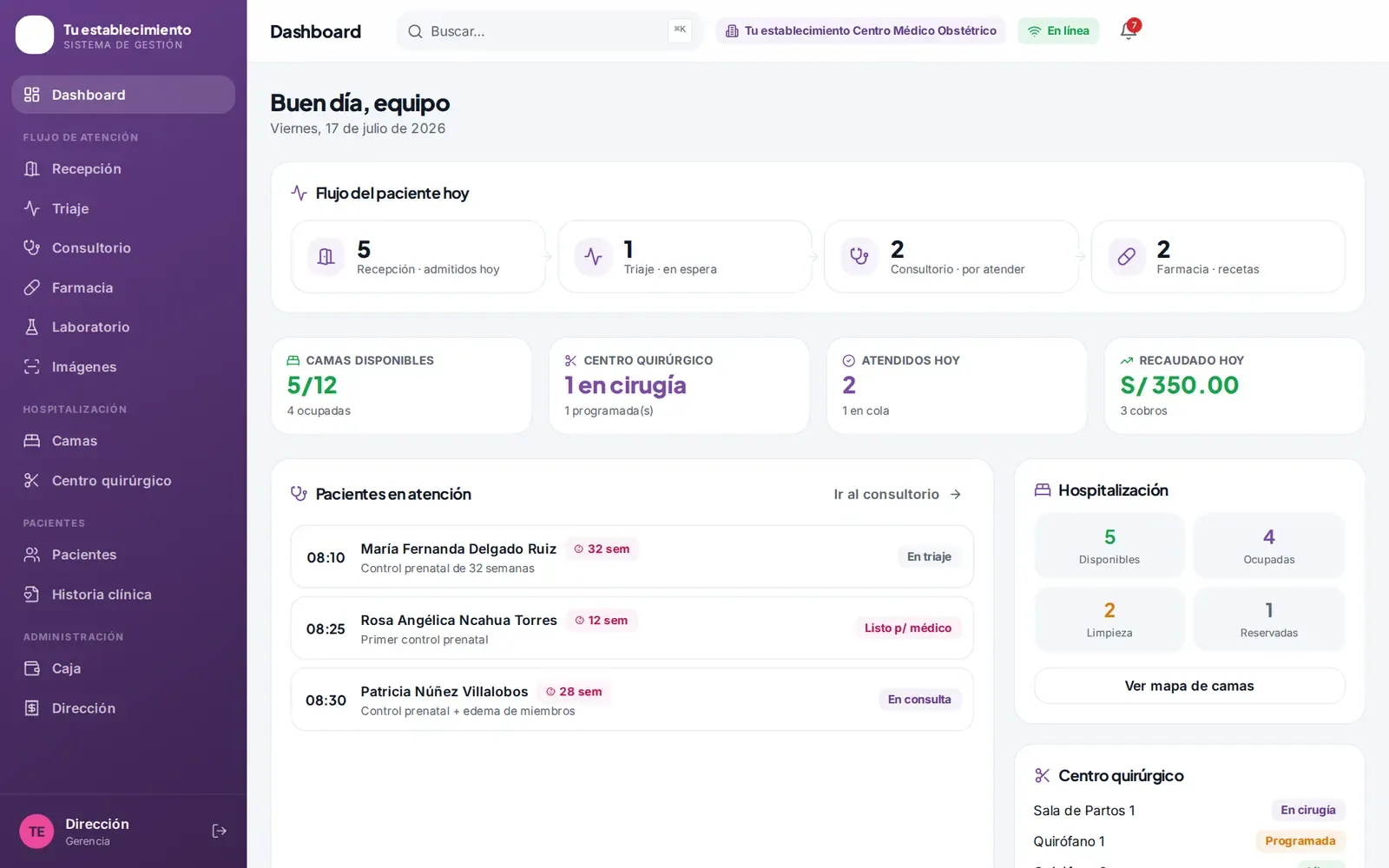Click the bed icon next to Hospitalización heading
Viewport: 1389px width, 868px height.
pyautogui.click(x=1043, y=490)
